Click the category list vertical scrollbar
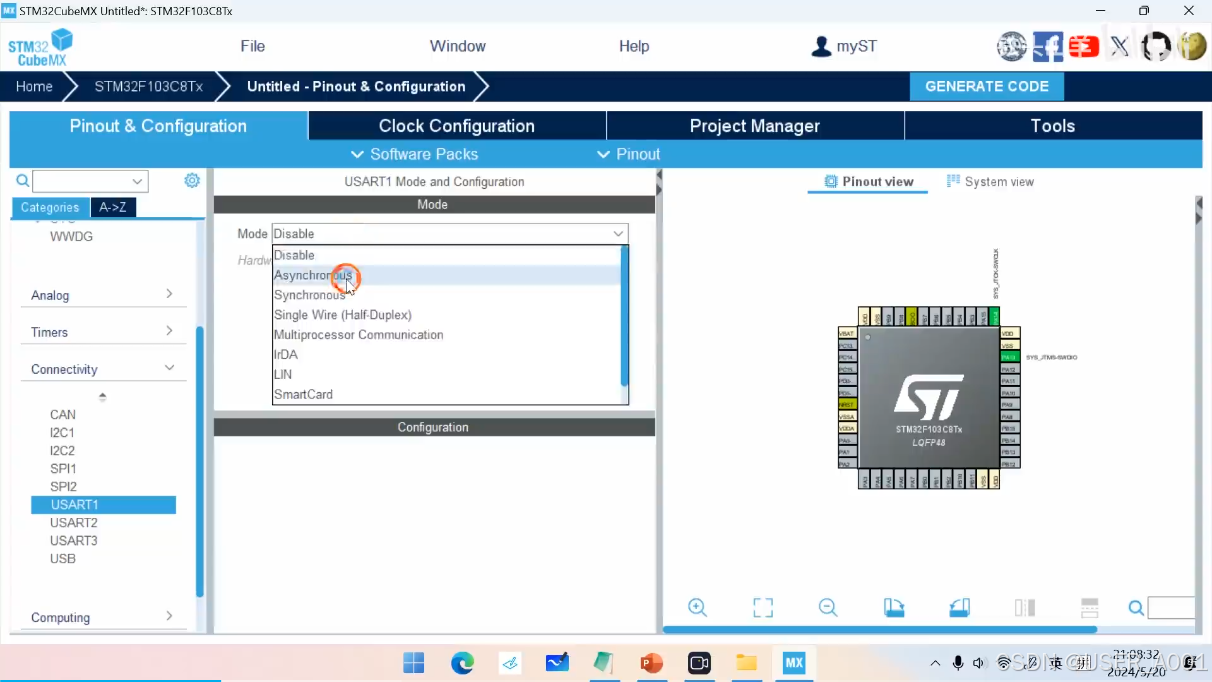 200,462
